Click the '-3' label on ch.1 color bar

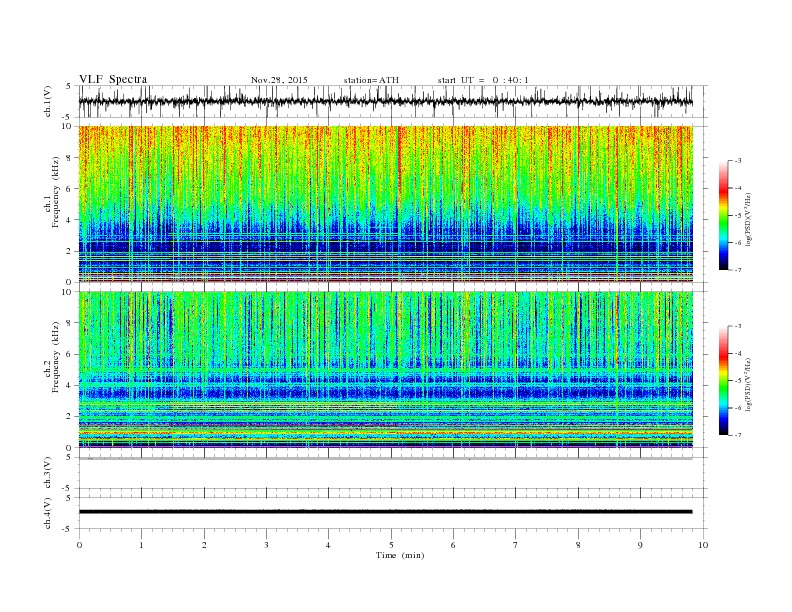pos(738,161)
